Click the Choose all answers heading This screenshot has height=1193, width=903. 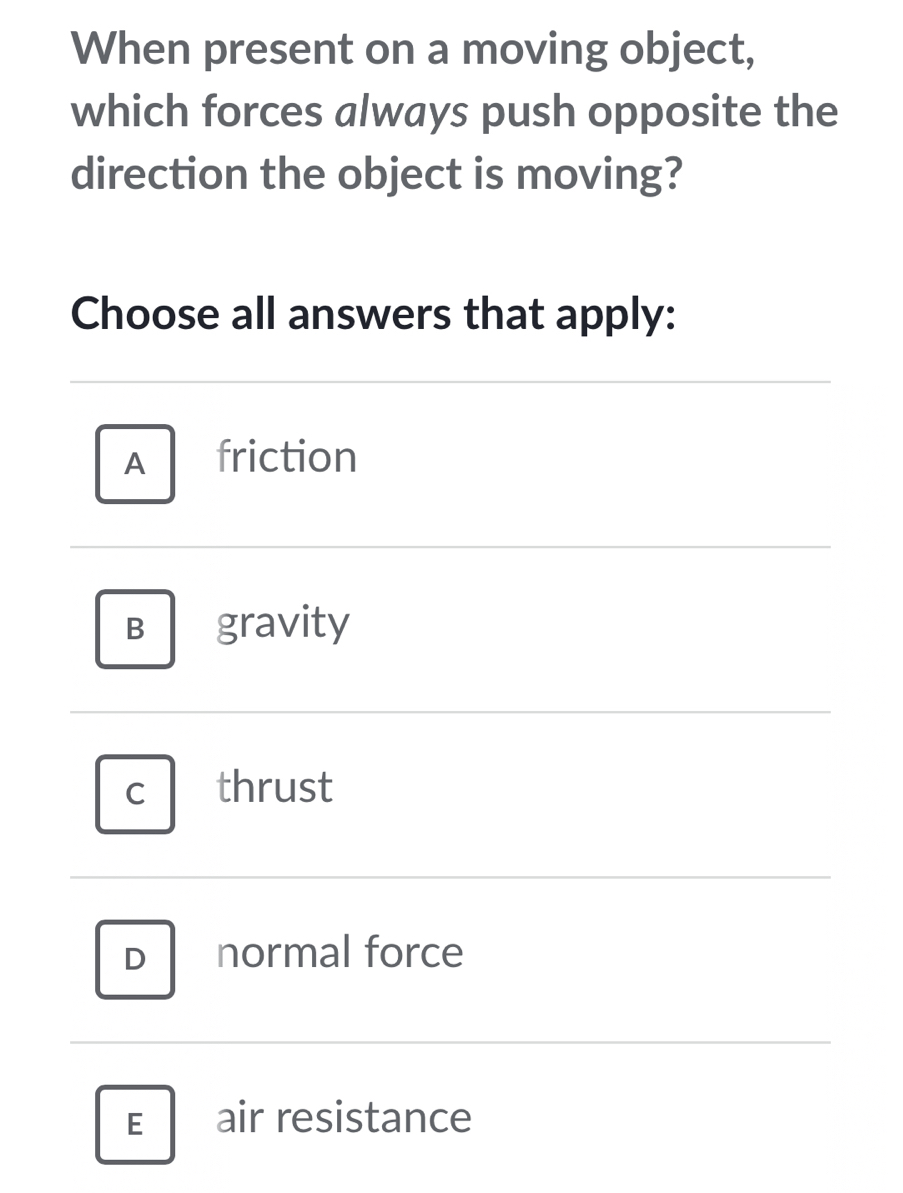(374, 315)
